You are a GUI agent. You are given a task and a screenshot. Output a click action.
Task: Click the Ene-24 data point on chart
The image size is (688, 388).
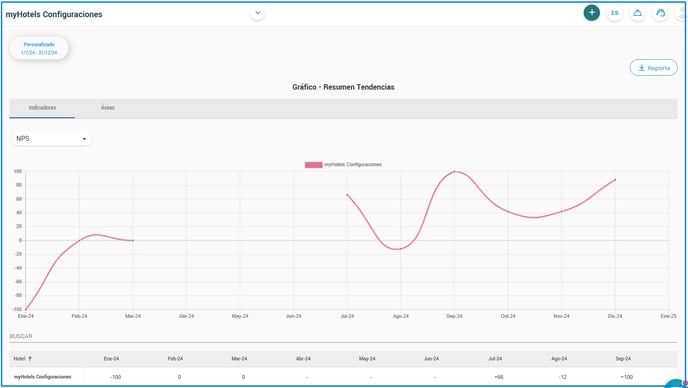click(26, 309)
